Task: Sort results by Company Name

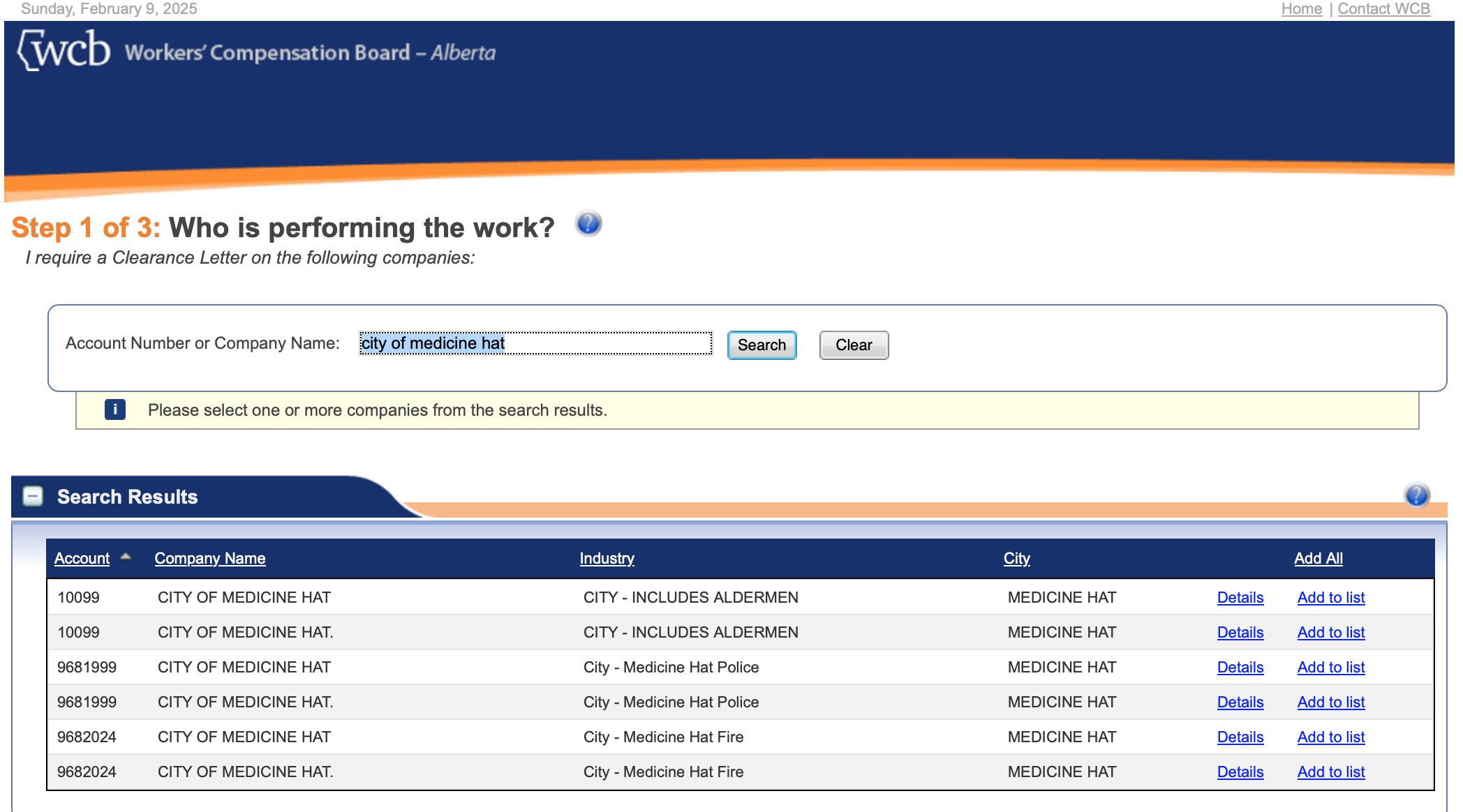Action: [209, 558]
